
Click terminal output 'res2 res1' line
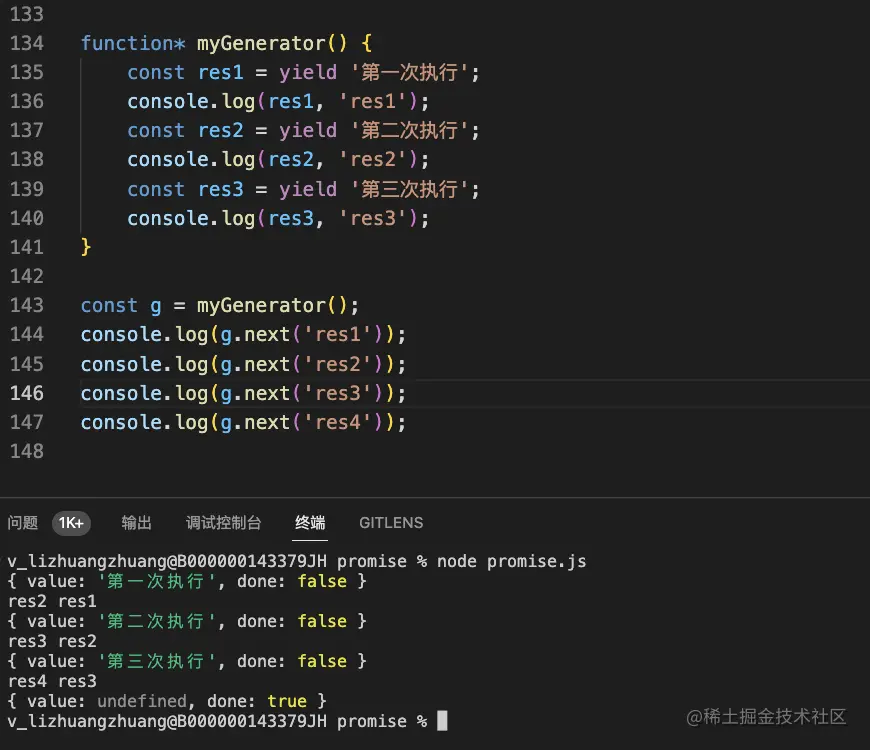53,601
